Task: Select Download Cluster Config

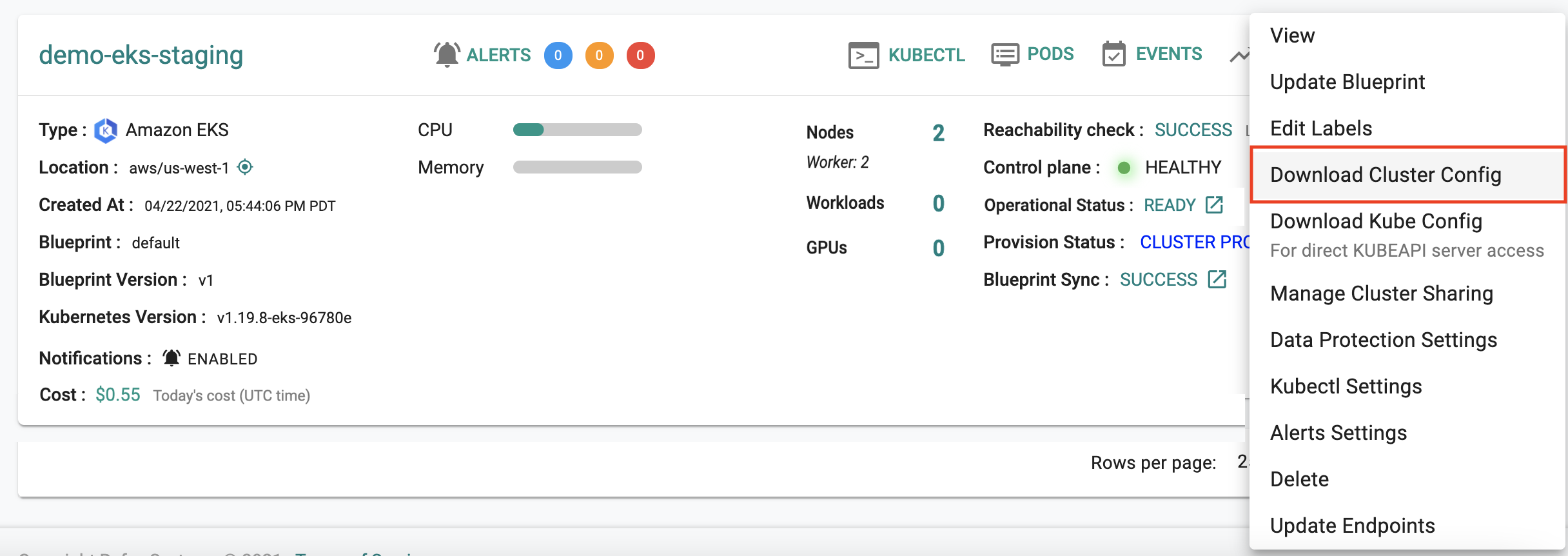Action: click(x=1407, y=175)
